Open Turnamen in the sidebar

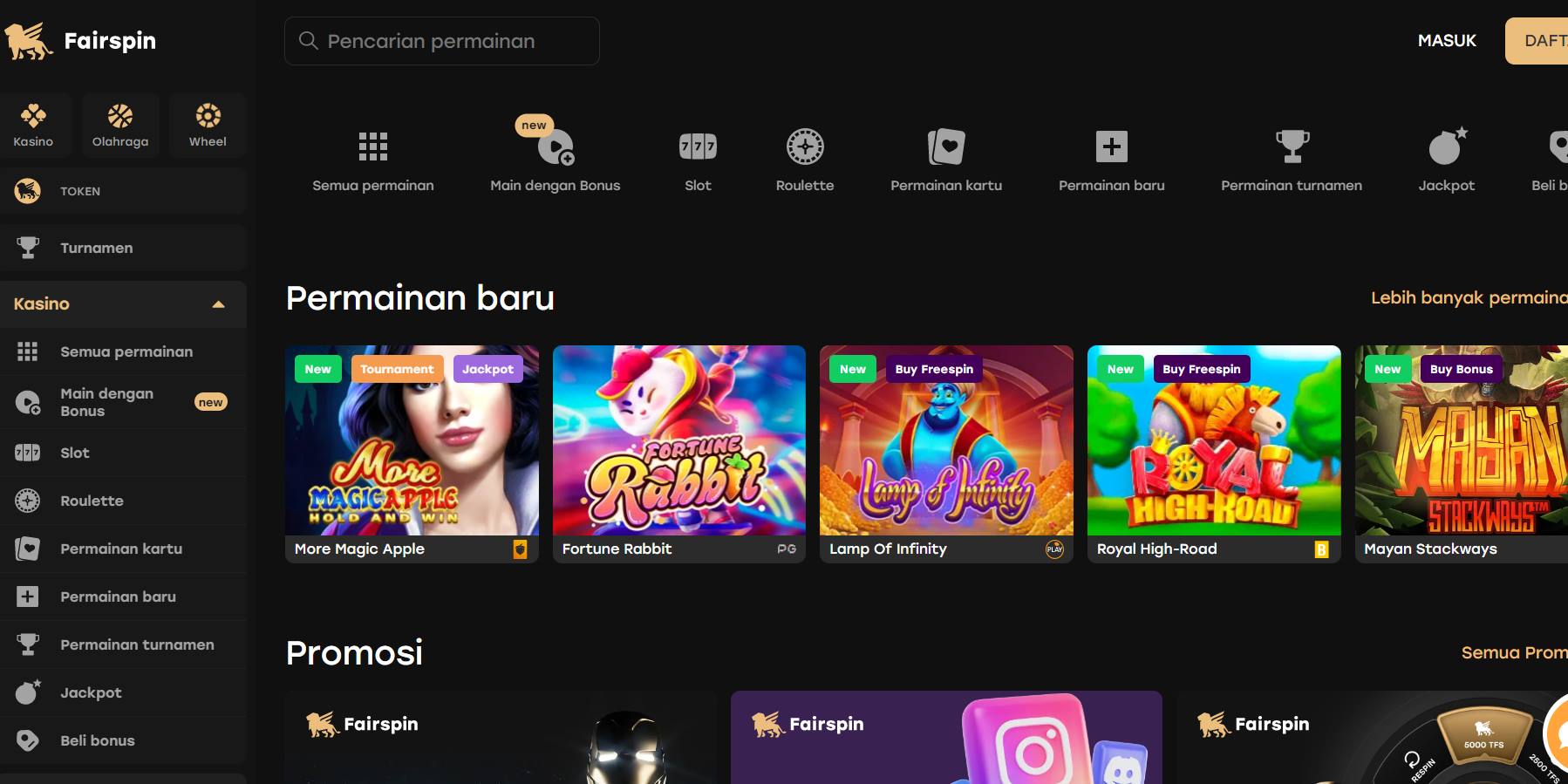pyautogui.click(x=123, y=248)
